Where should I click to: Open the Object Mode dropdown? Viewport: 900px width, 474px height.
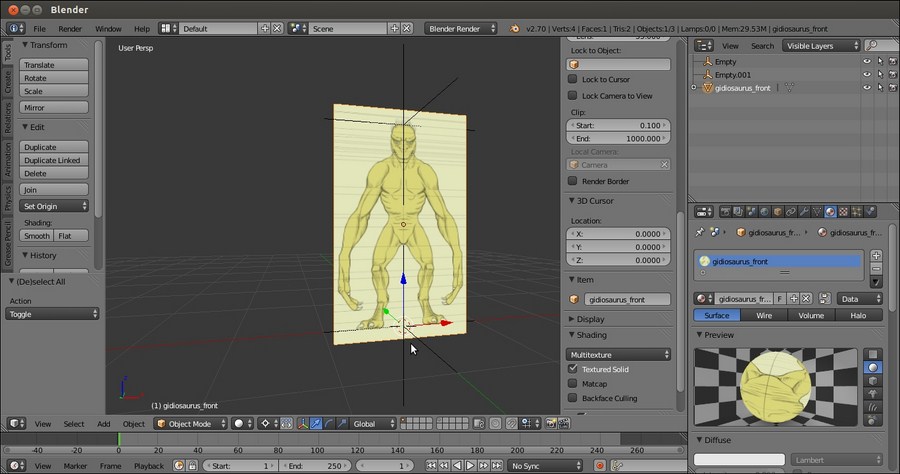pyautogui.click(x=191, y=424)
